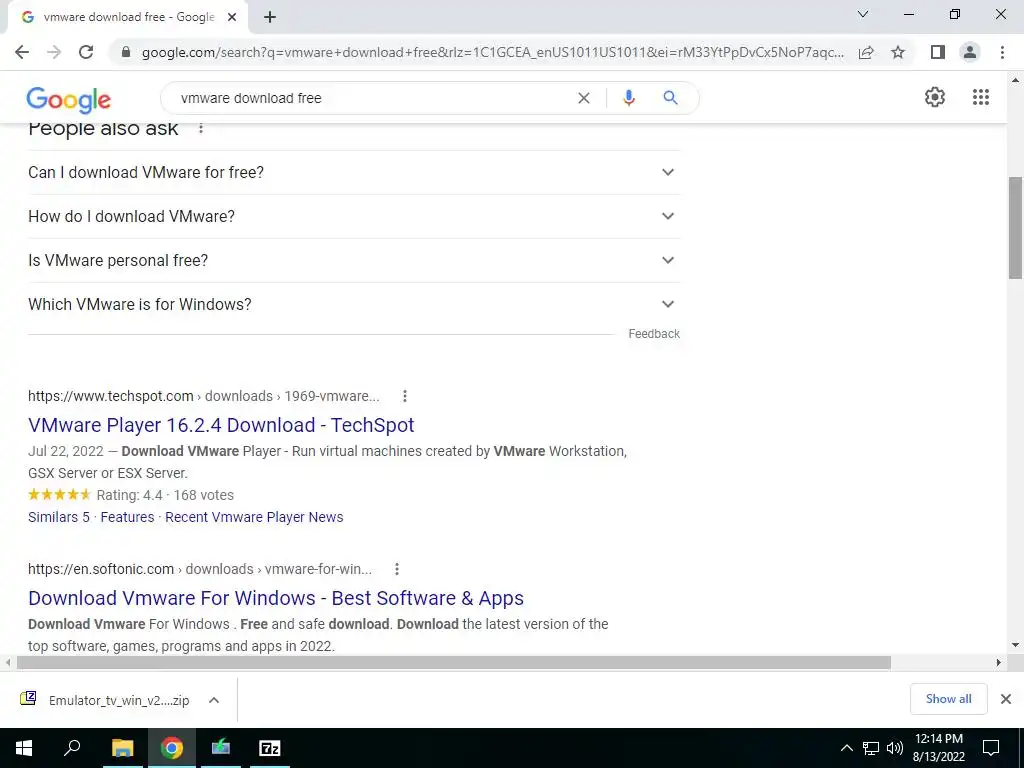Open Windows notification center

coord(991,748)
